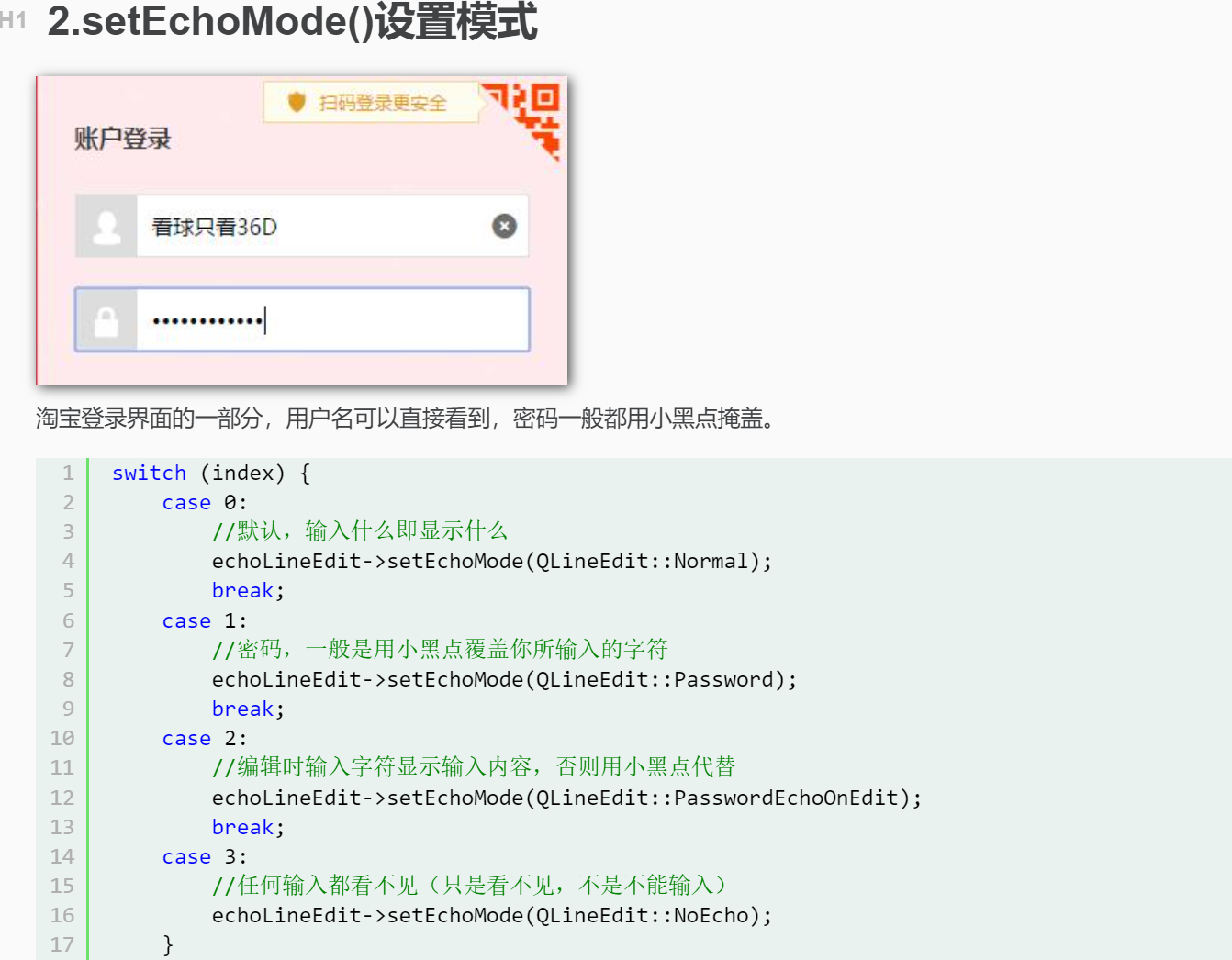This screenshot has height=960, width=1232.
Task: Click the username field containing 看球只看36D
Action: 302,226
